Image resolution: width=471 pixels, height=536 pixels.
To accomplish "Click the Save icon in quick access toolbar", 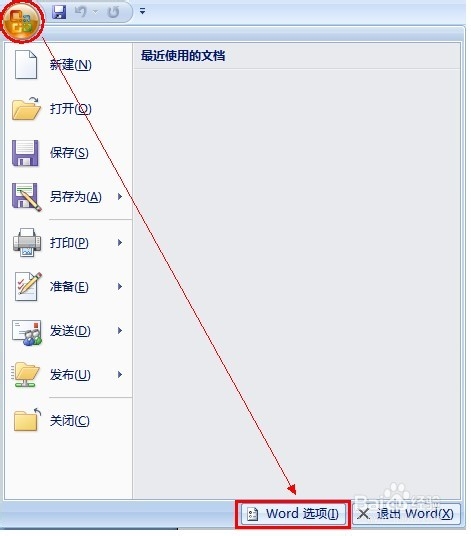I will pyautogui.click(x=59, y=12).
